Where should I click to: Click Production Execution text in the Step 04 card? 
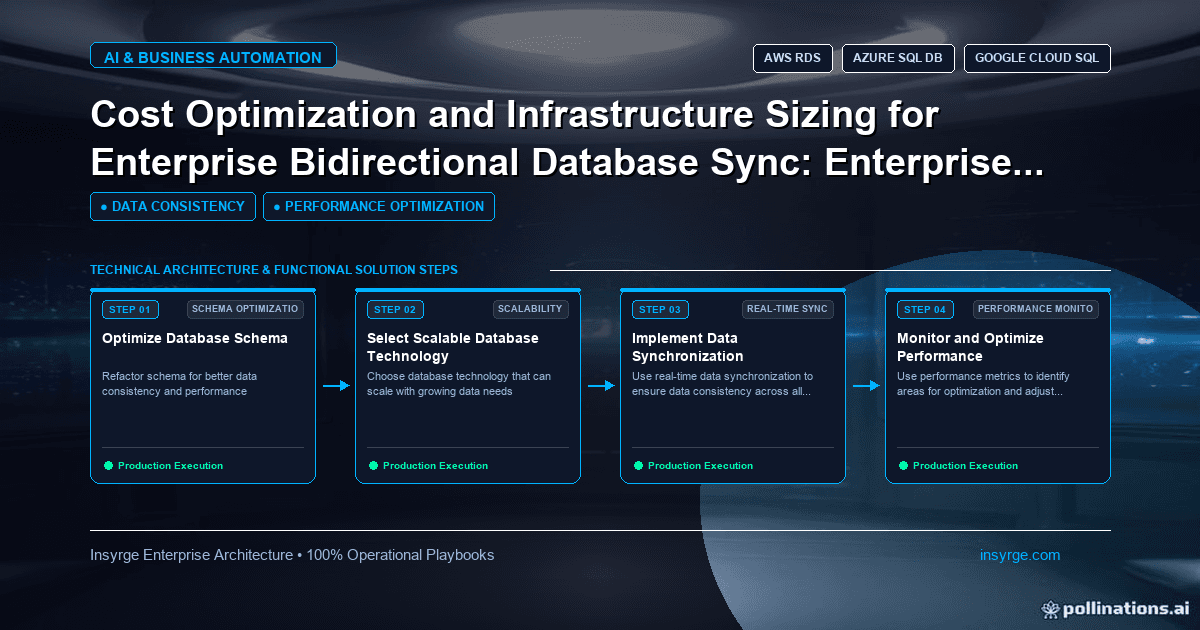[965, 466]
